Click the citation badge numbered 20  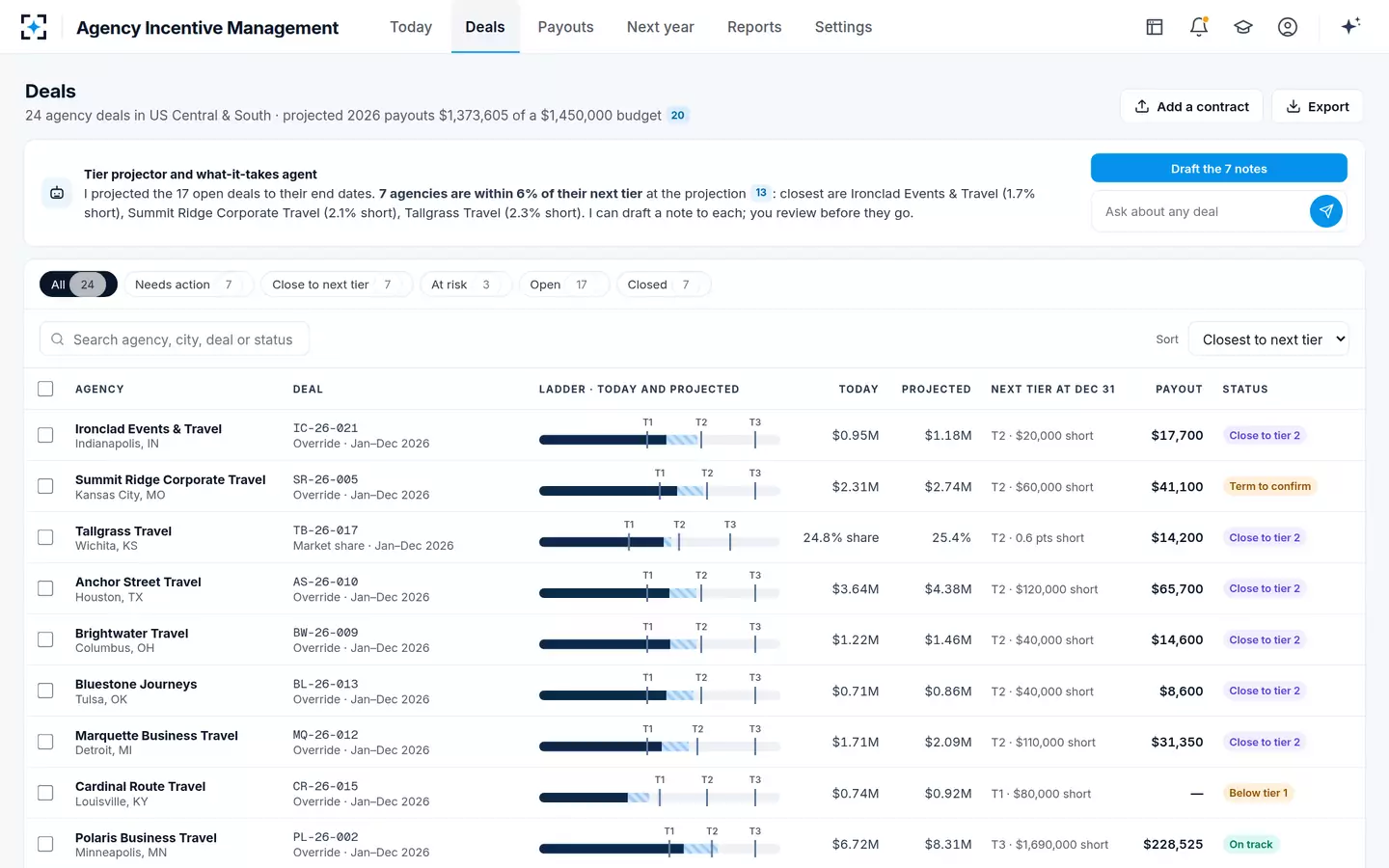(678, 116)
